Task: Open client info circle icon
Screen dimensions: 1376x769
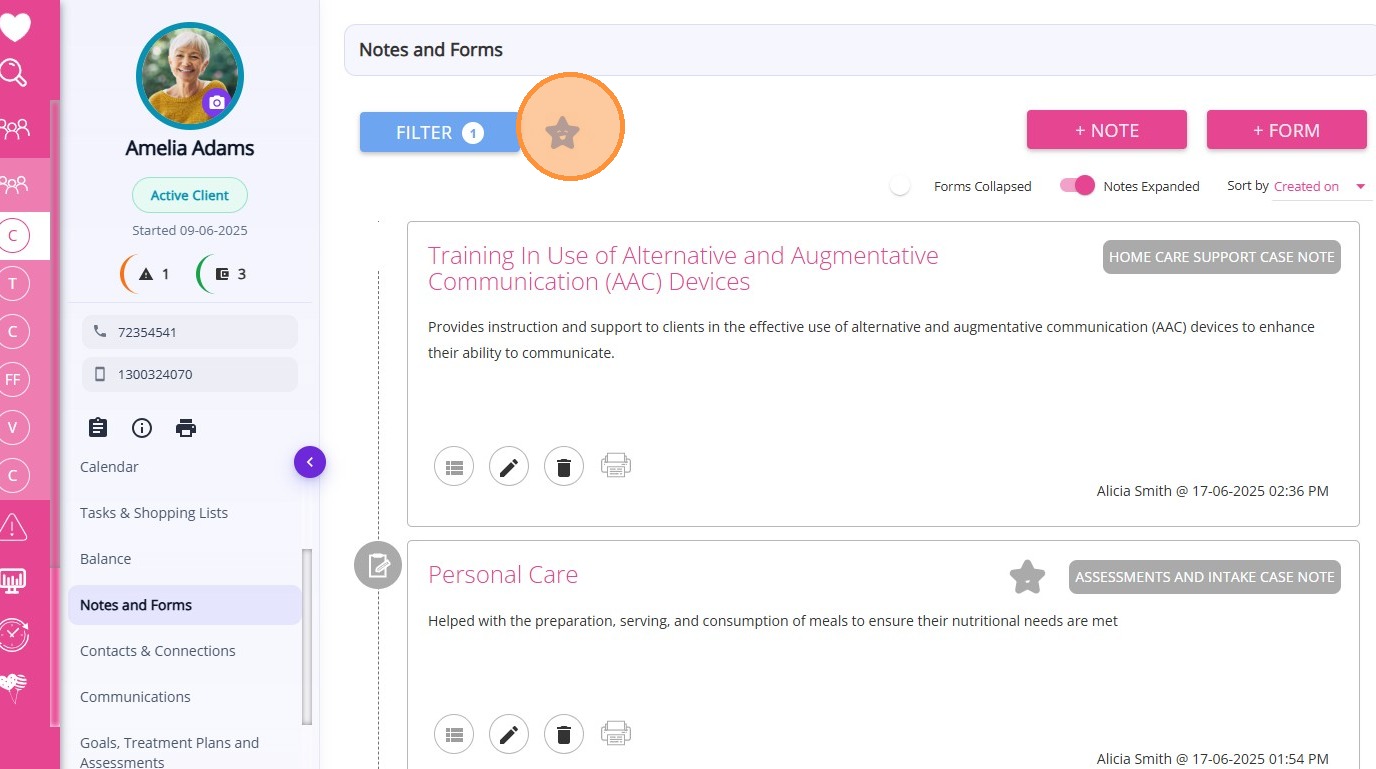Action: tap(142, 428)
